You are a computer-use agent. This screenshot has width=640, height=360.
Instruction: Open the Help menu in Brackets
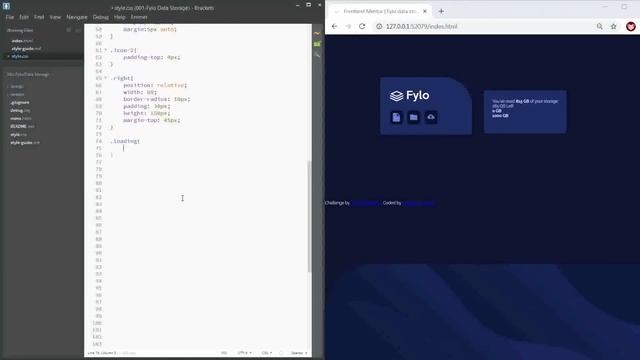click(120, 17)
